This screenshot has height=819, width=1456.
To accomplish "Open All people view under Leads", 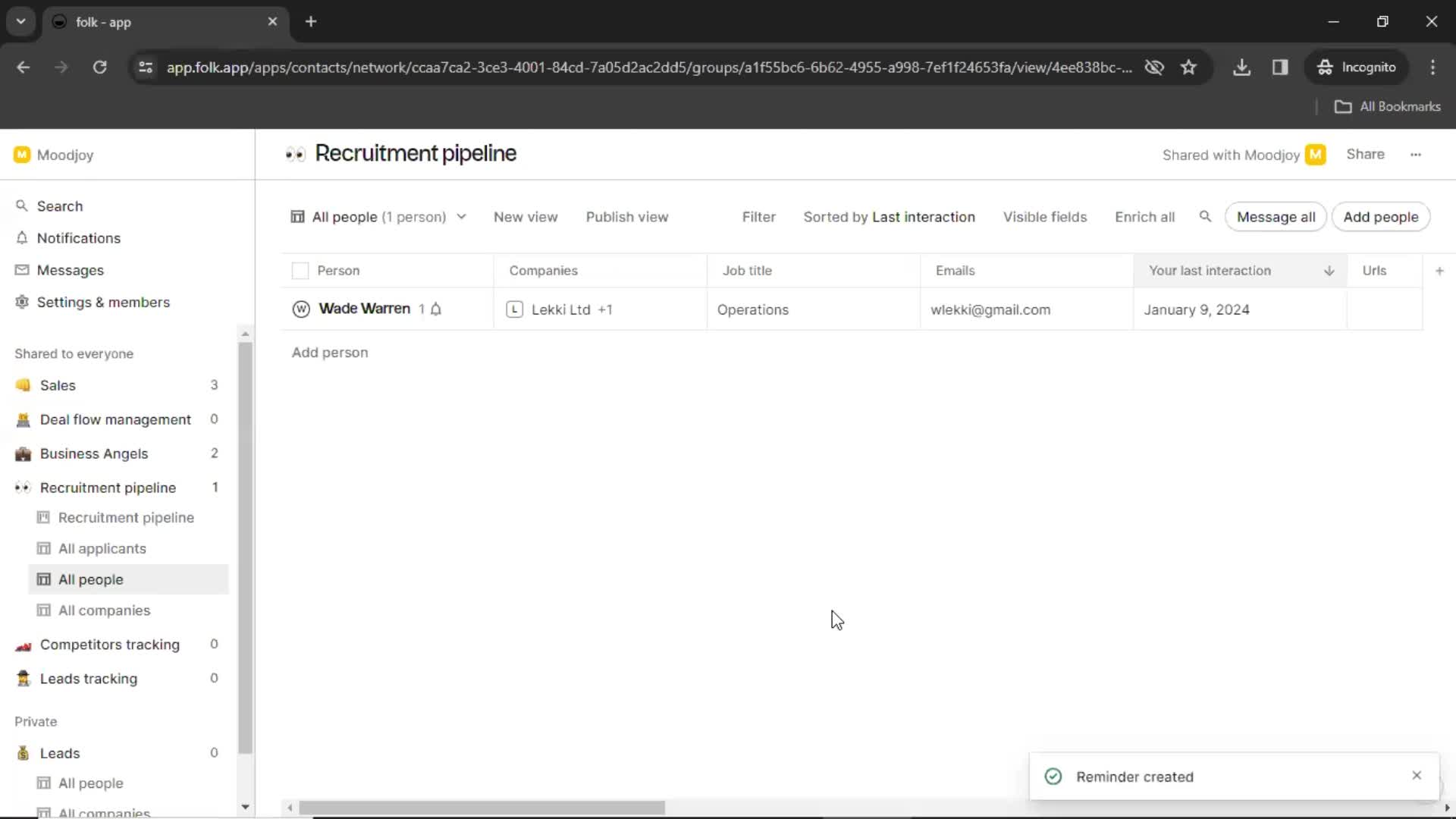I will (x=91, y=783).
